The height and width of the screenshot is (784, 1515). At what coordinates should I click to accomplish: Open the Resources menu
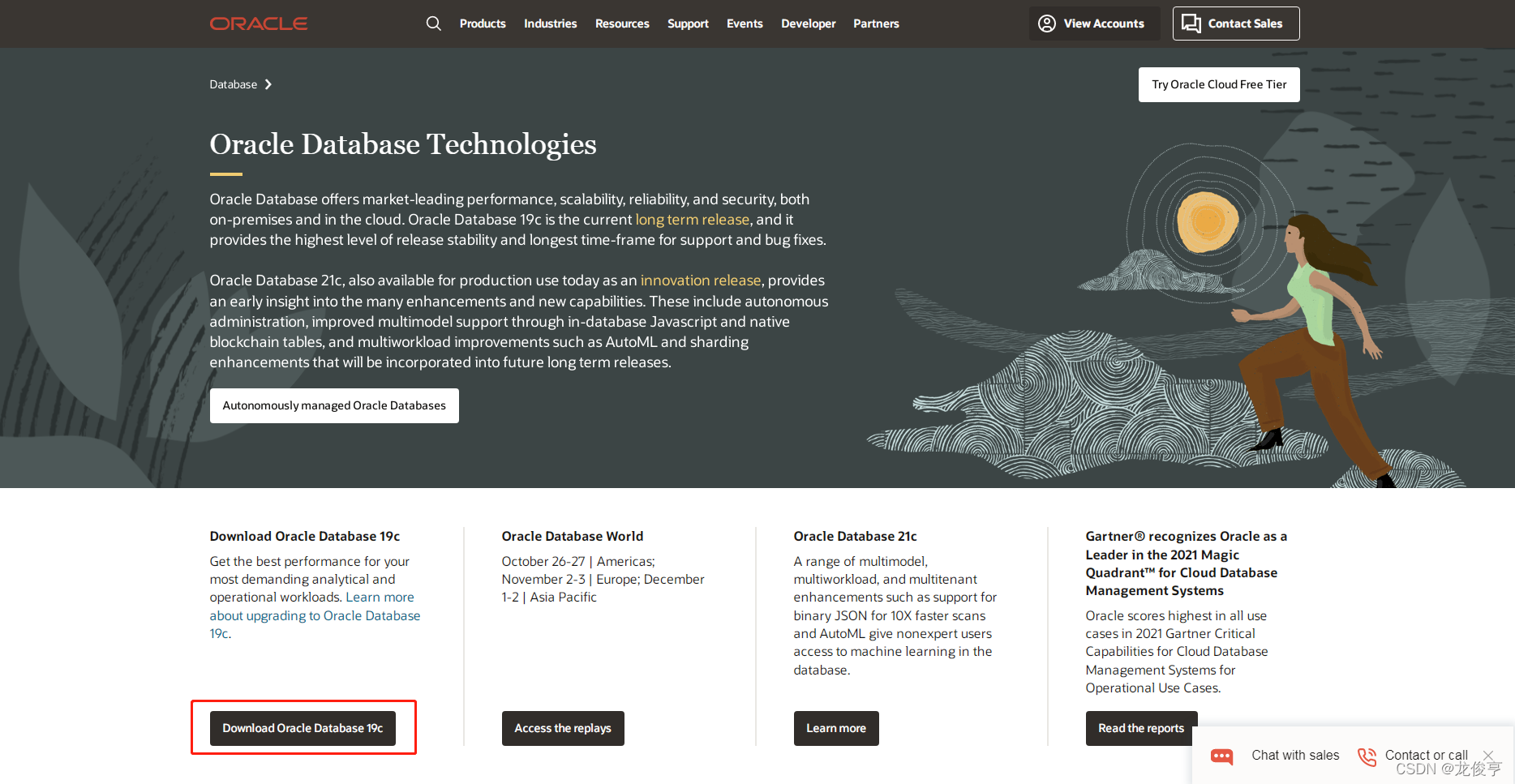(x=622, y=24)
